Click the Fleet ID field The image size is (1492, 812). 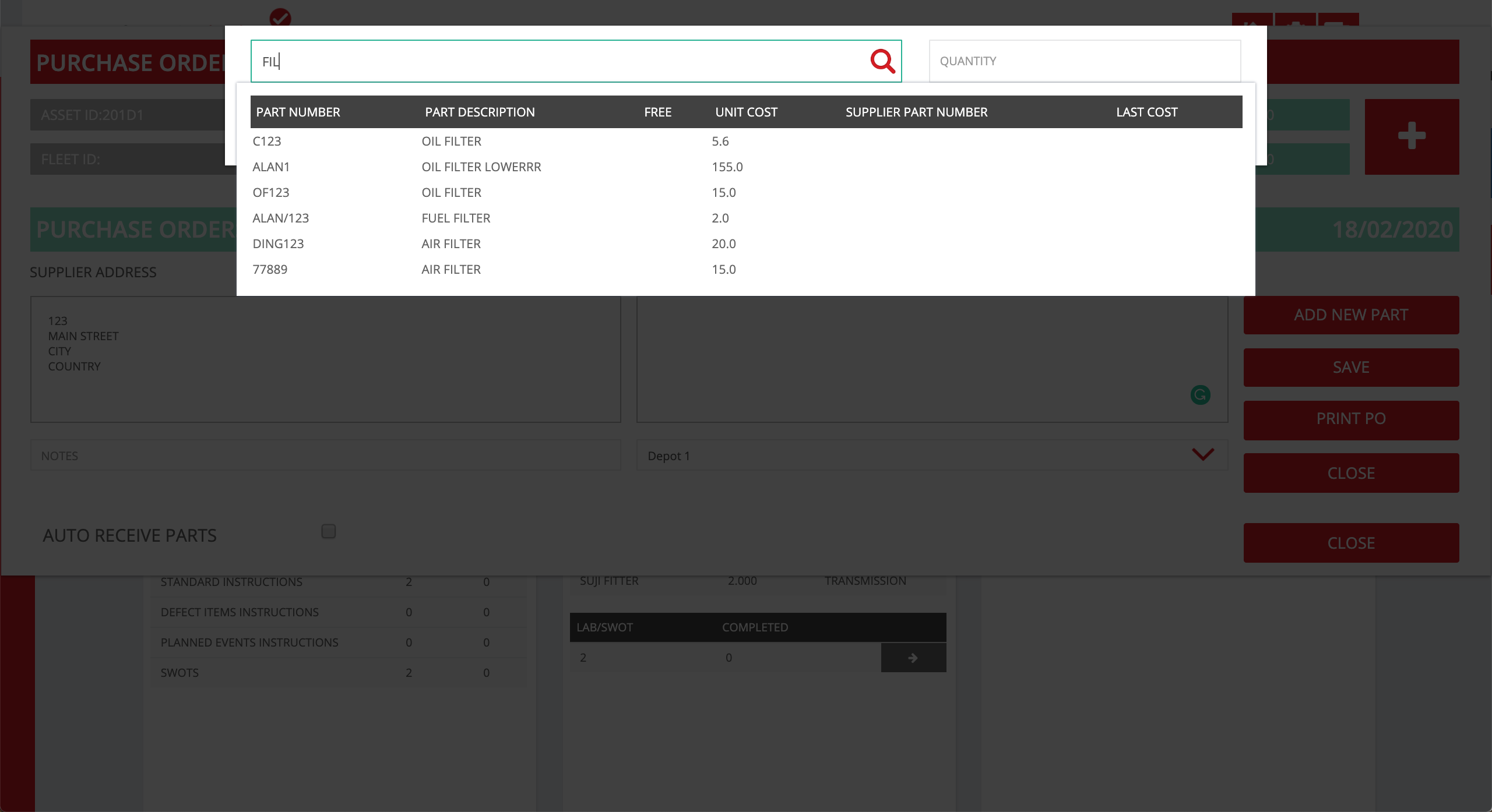pos(128,159)
